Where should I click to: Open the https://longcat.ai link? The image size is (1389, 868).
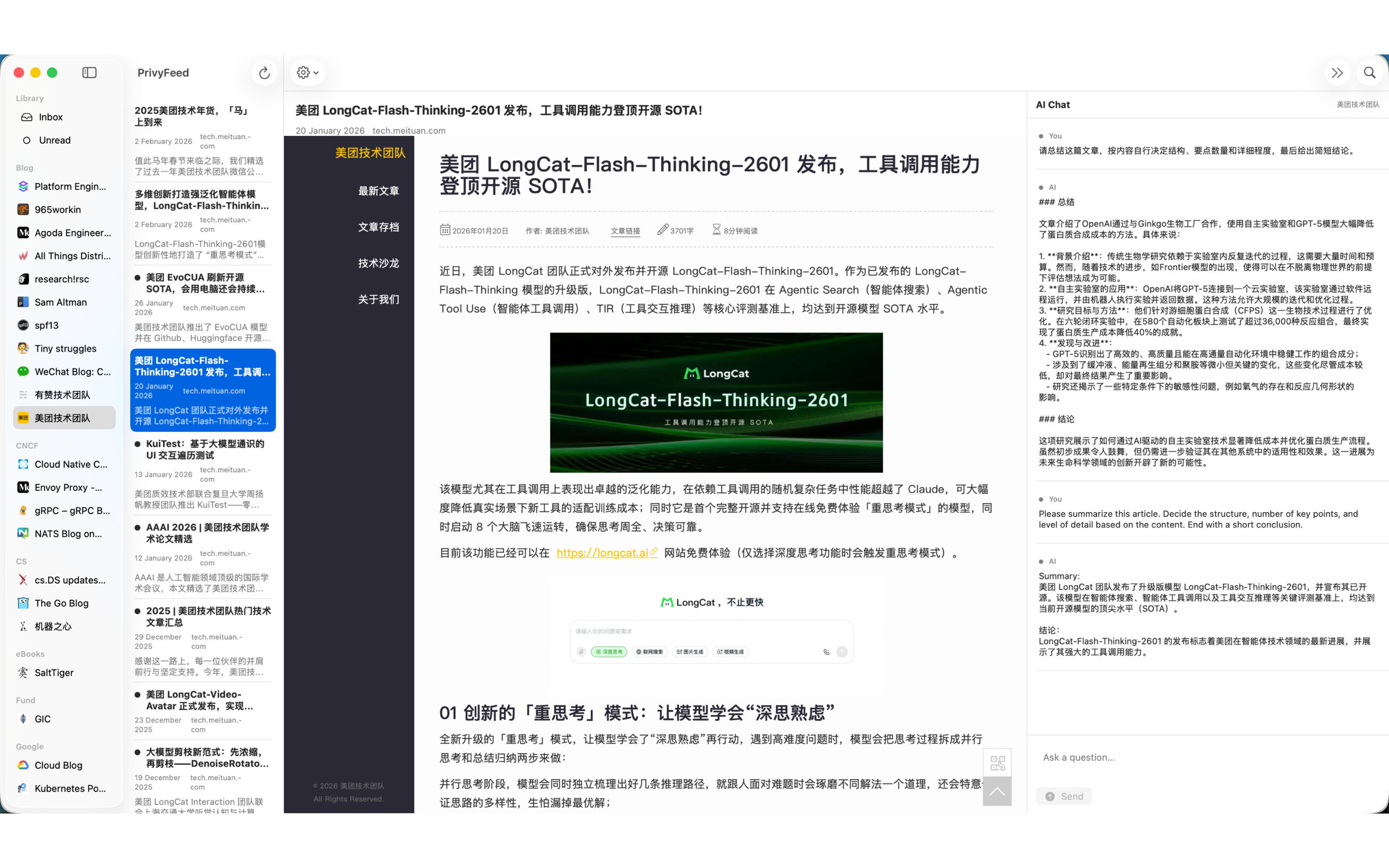603,553
